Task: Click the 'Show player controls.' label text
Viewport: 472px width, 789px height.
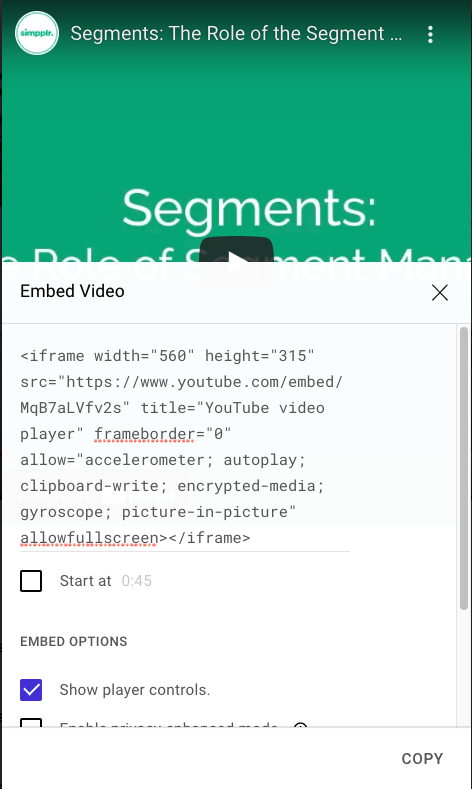Action: point(135,690)
